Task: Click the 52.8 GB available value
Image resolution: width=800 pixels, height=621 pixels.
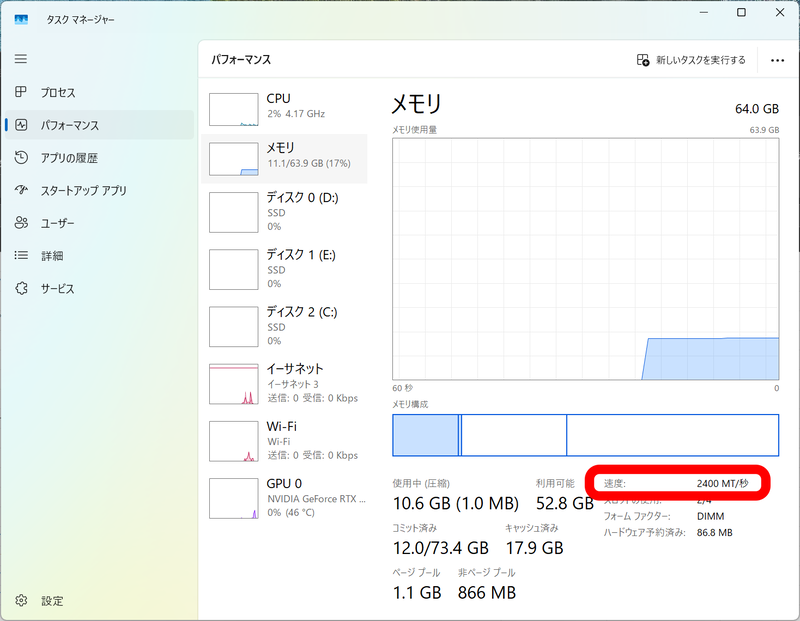Action: click(x=565, y=503)
